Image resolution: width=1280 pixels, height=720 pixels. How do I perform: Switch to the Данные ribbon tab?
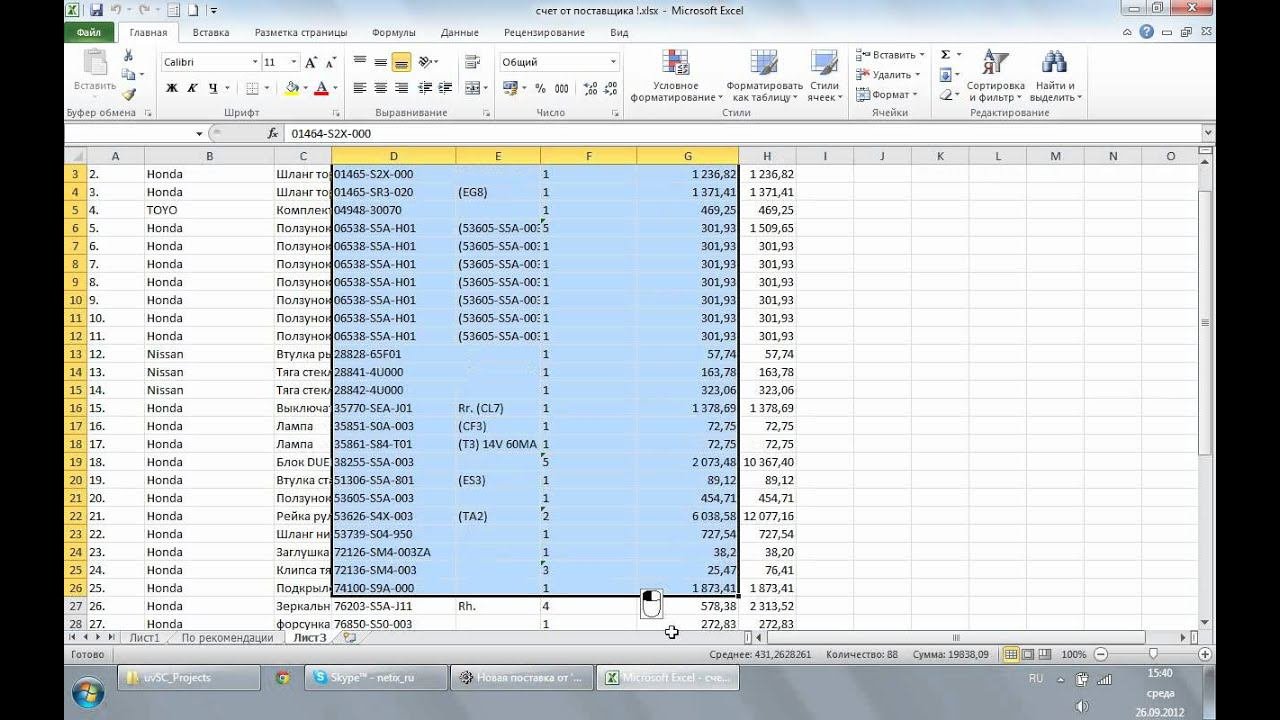[x=459, y=32]
